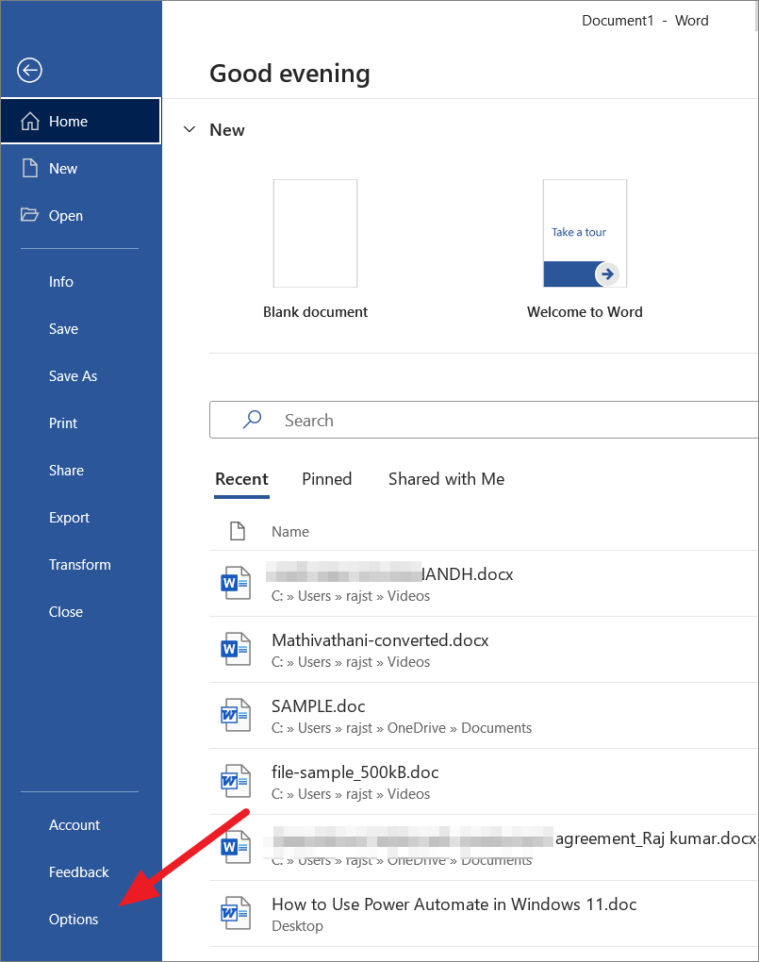Click Word icon beside file-sample_500kB.doc

236,781
